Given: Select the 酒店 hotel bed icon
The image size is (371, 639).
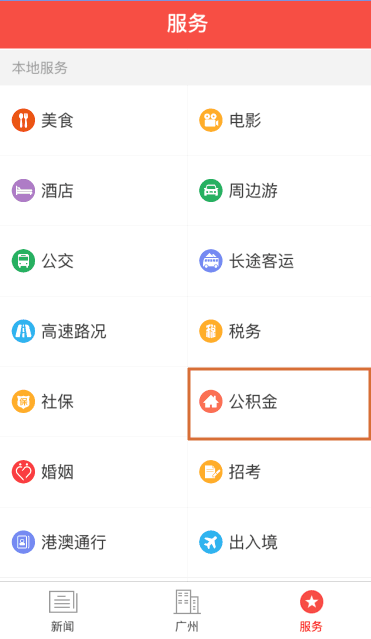Looking at the screenshot, I should tap(23, 190).
